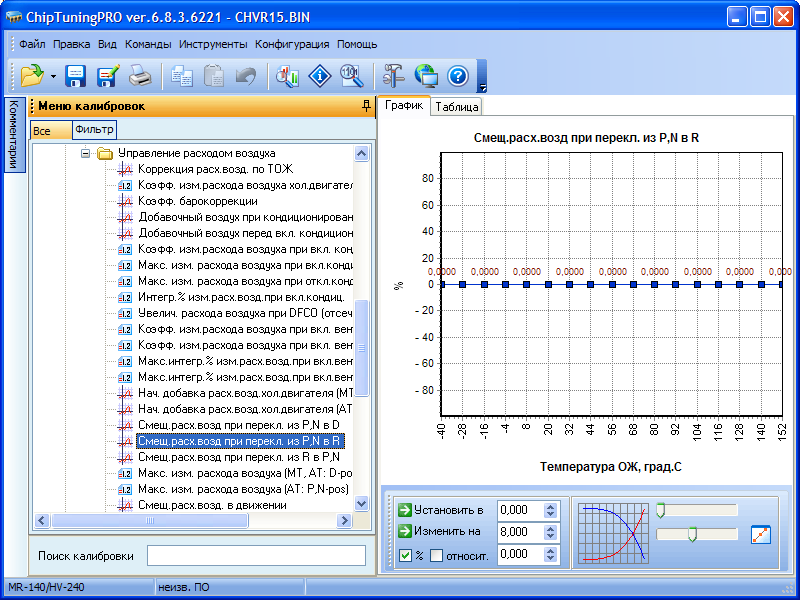Click the blue question mark help icon
Screen dimensions: 800x600
(x=458, y=75)
